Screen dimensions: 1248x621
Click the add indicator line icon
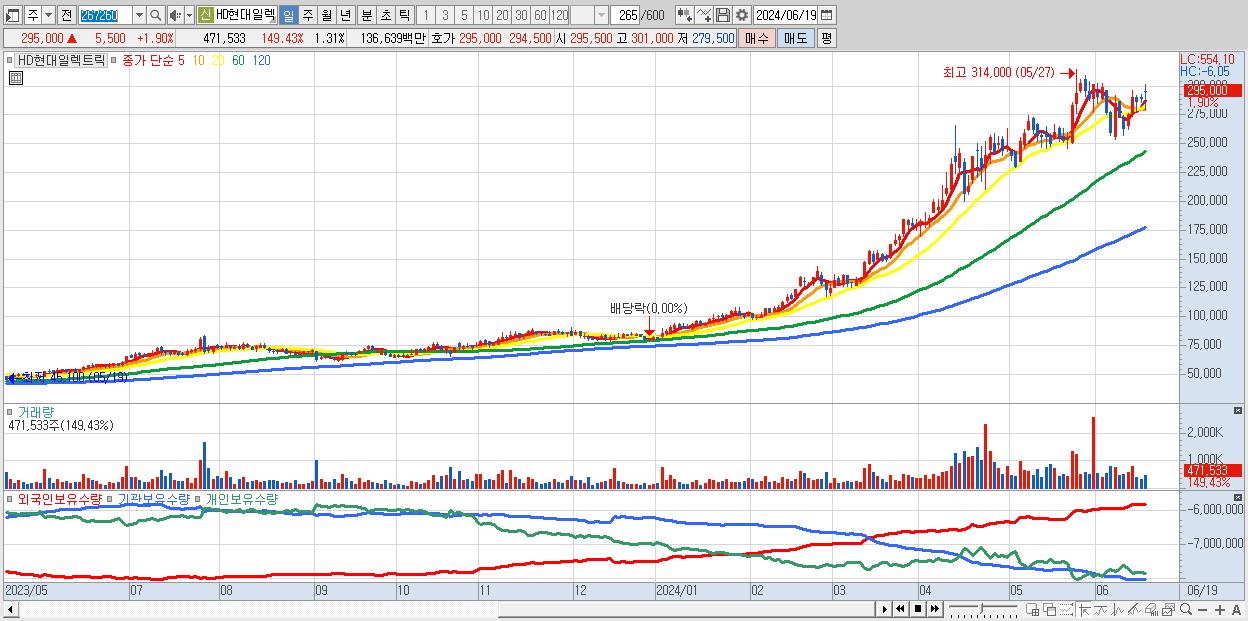(x=704, y=15)
